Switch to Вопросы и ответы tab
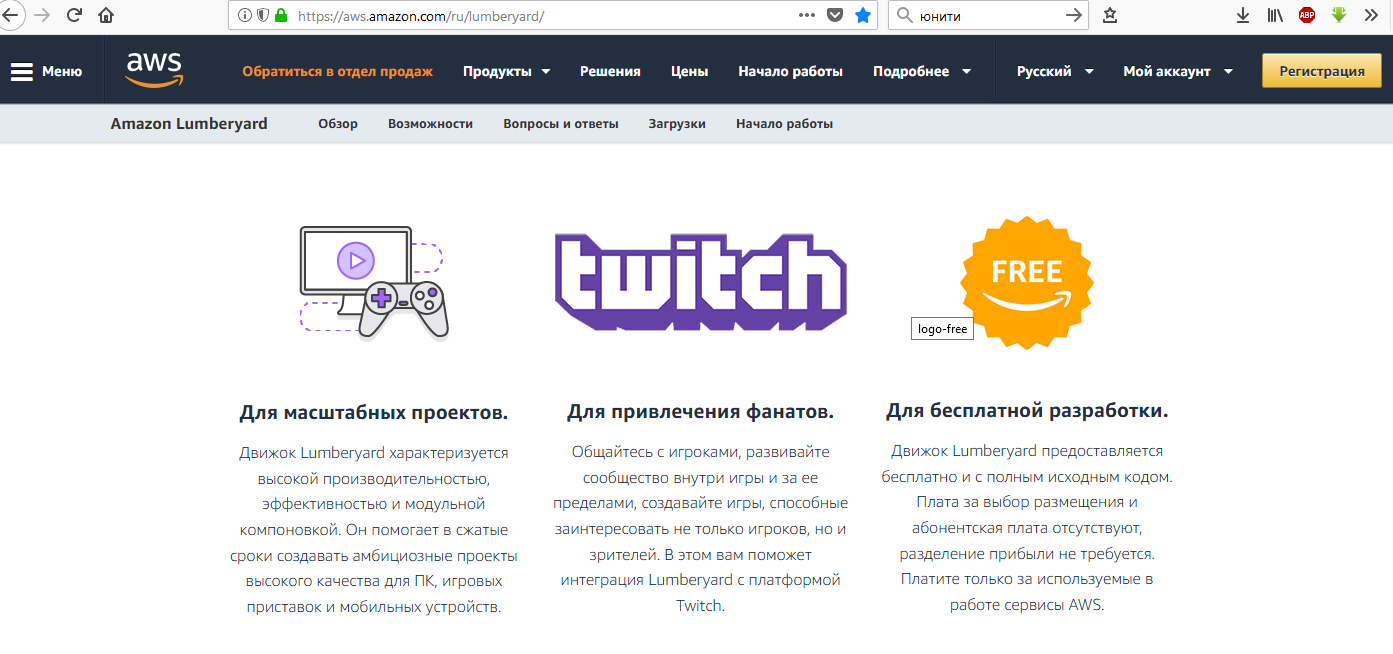1393x654 pixels. coord(561,124)
